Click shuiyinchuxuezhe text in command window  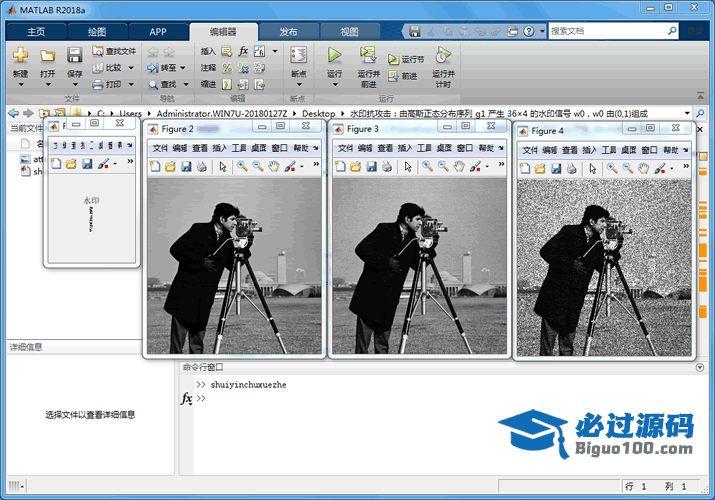pos(249,385)
